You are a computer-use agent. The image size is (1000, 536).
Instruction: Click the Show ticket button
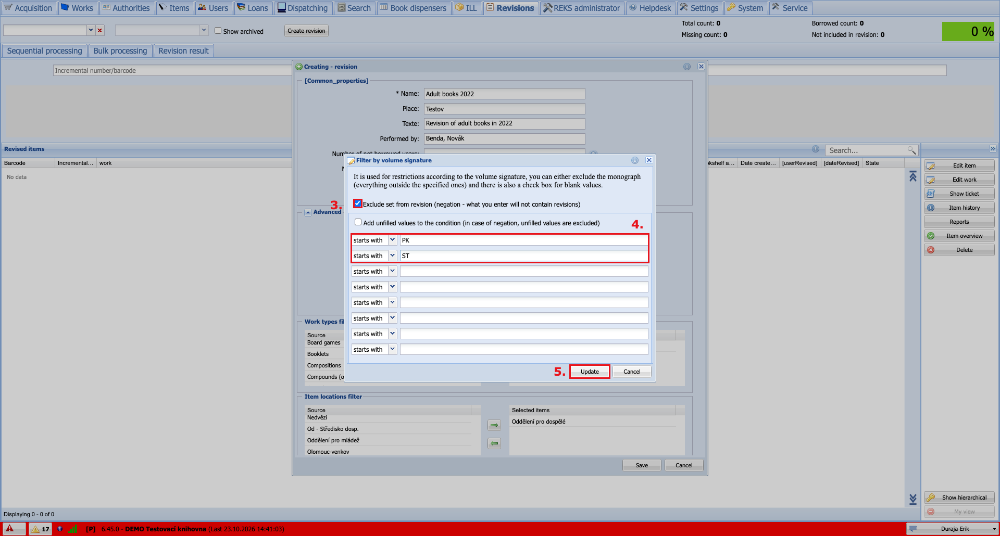(x=959, y=194)
